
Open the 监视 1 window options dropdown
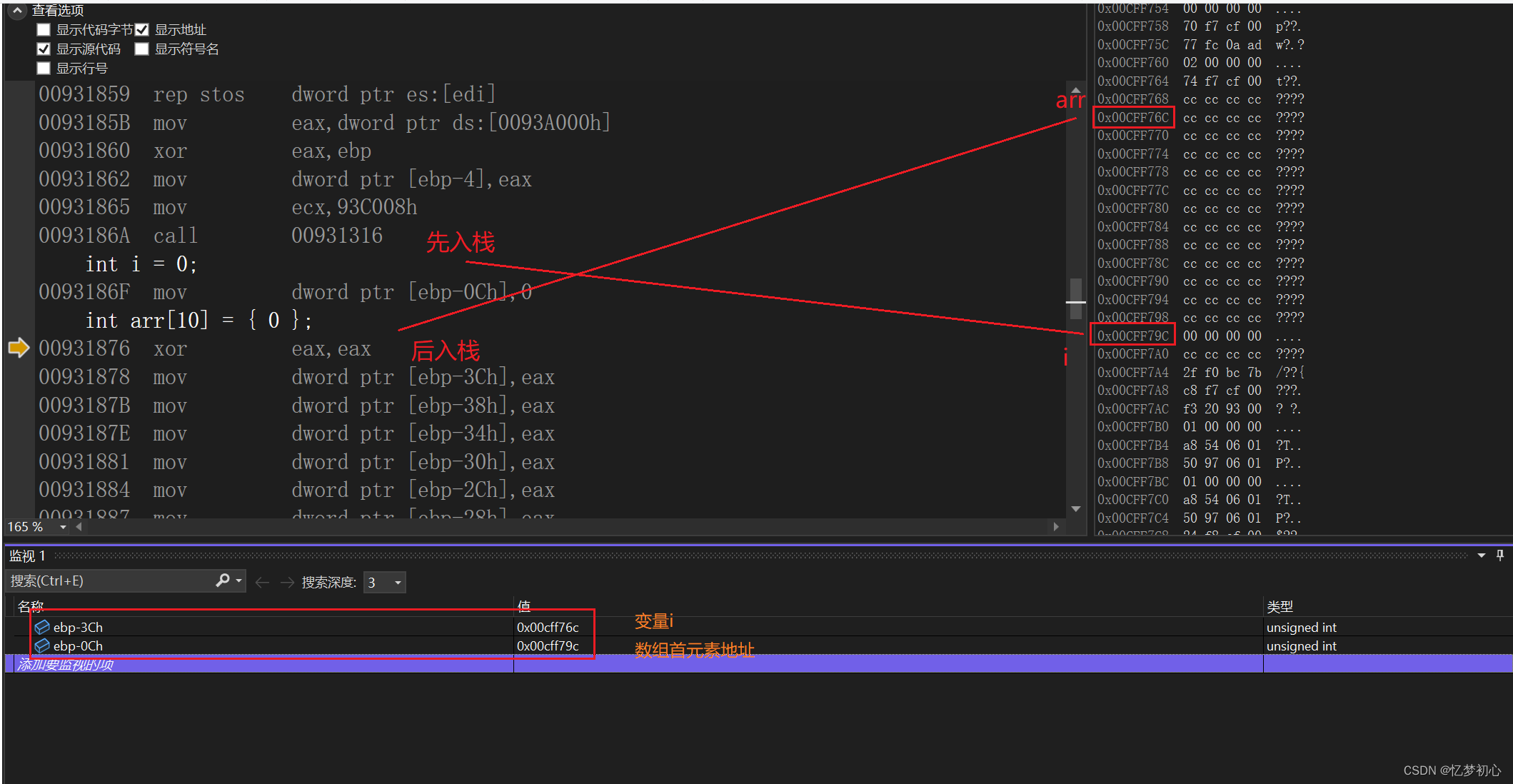[1482, 556]
